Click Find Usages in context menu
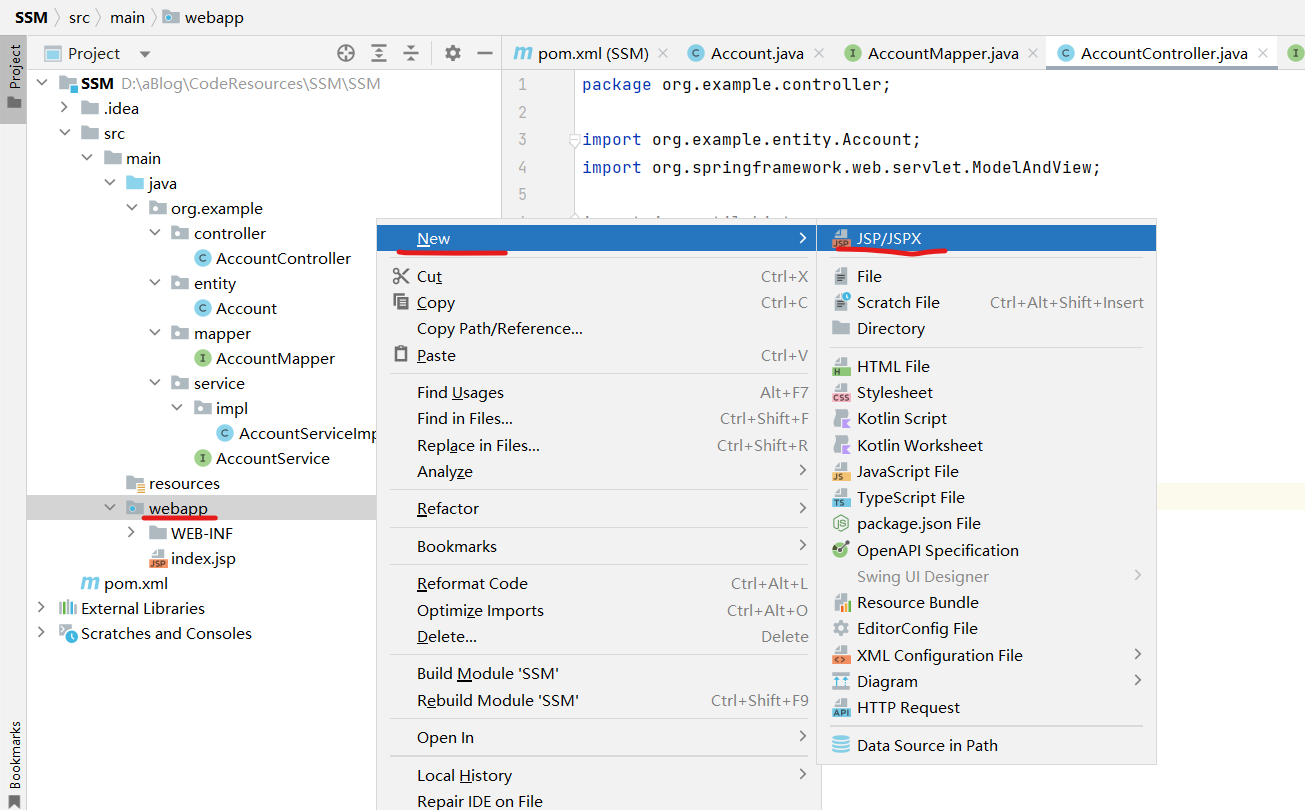 (x=598, y=392)
